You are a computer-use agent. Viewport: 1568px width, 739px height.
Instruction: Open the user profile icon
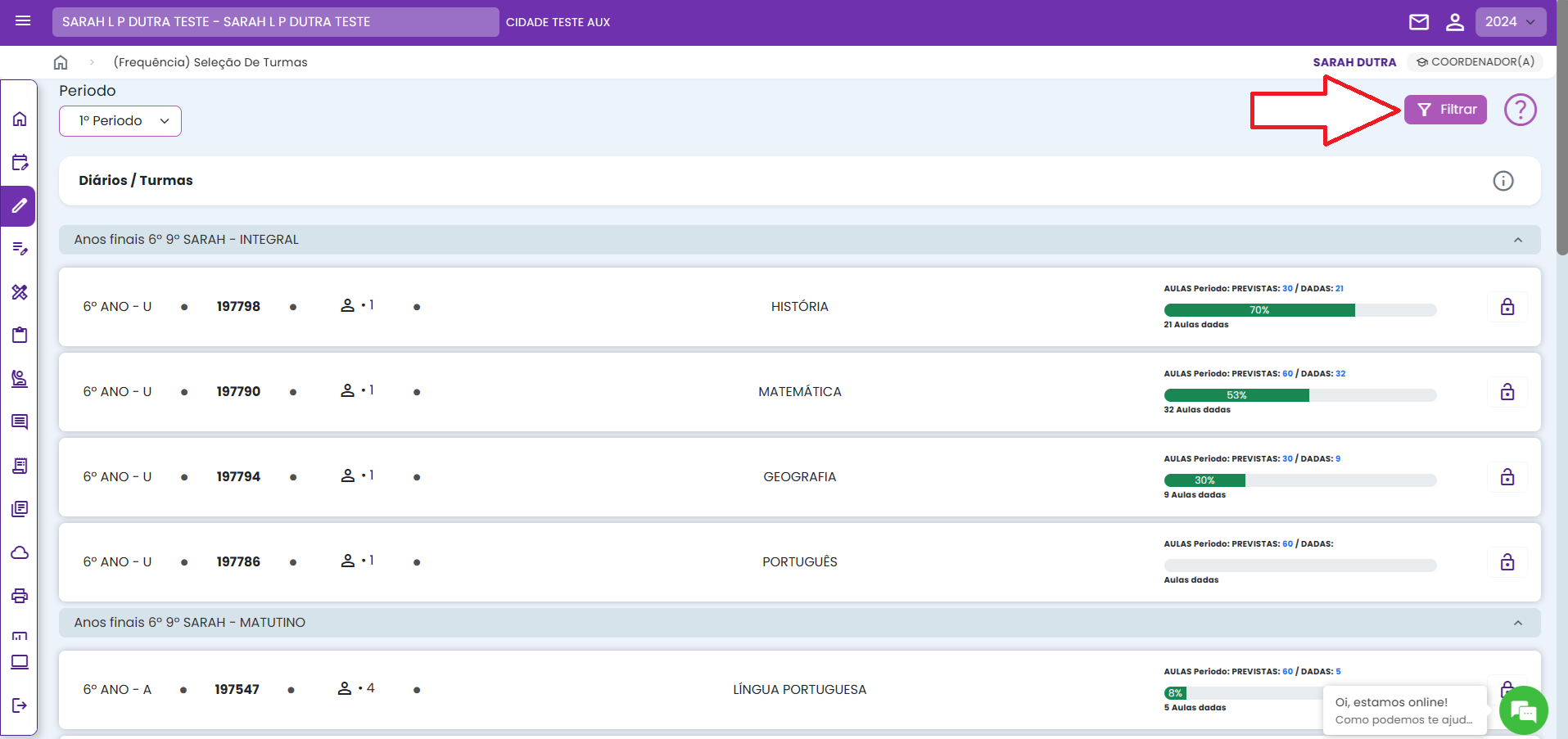click(1454, 22)
